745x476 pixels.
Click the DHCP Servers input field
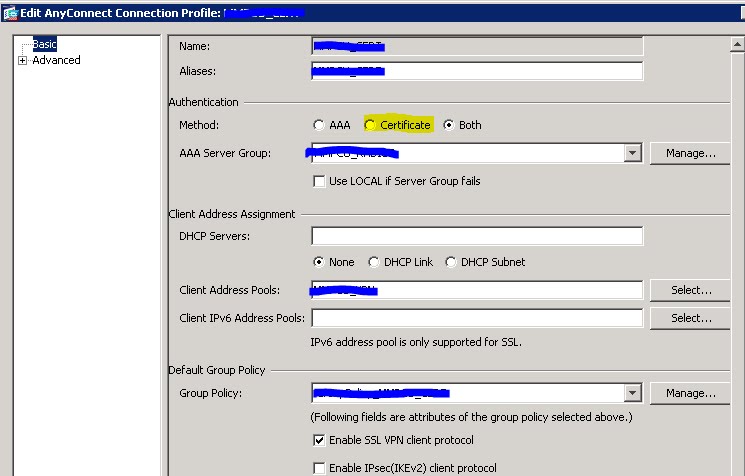[477, 236]
